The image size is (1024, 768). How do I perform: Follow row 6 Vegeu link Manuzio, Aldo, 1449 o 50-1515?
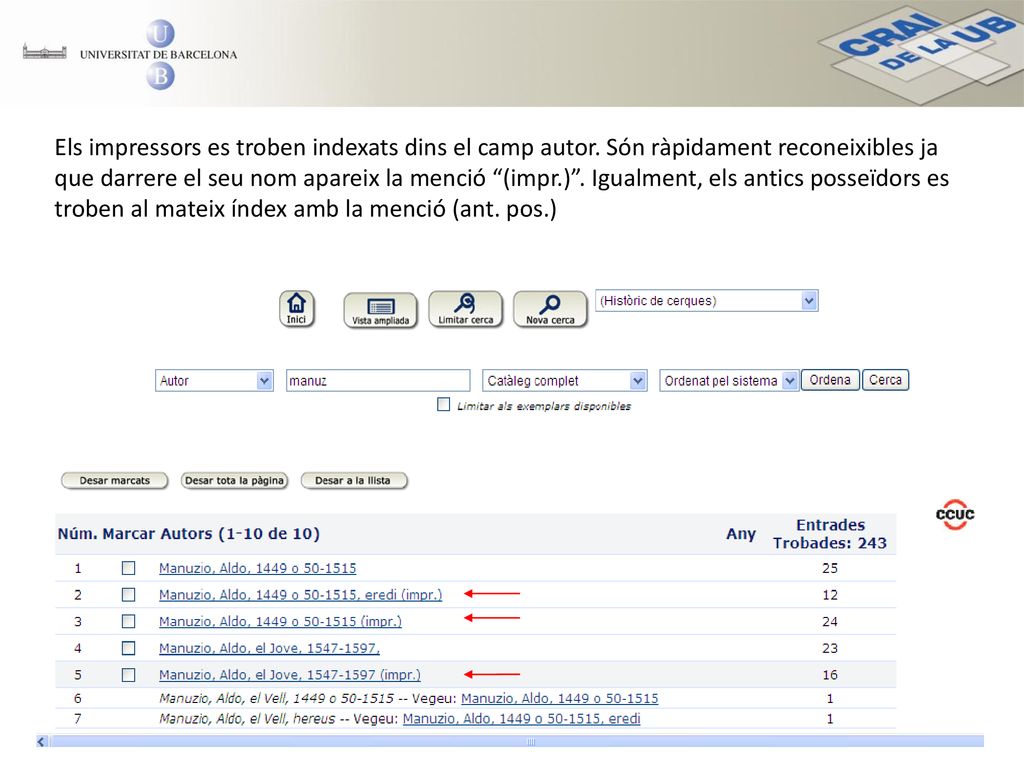[x=560, y=698]
